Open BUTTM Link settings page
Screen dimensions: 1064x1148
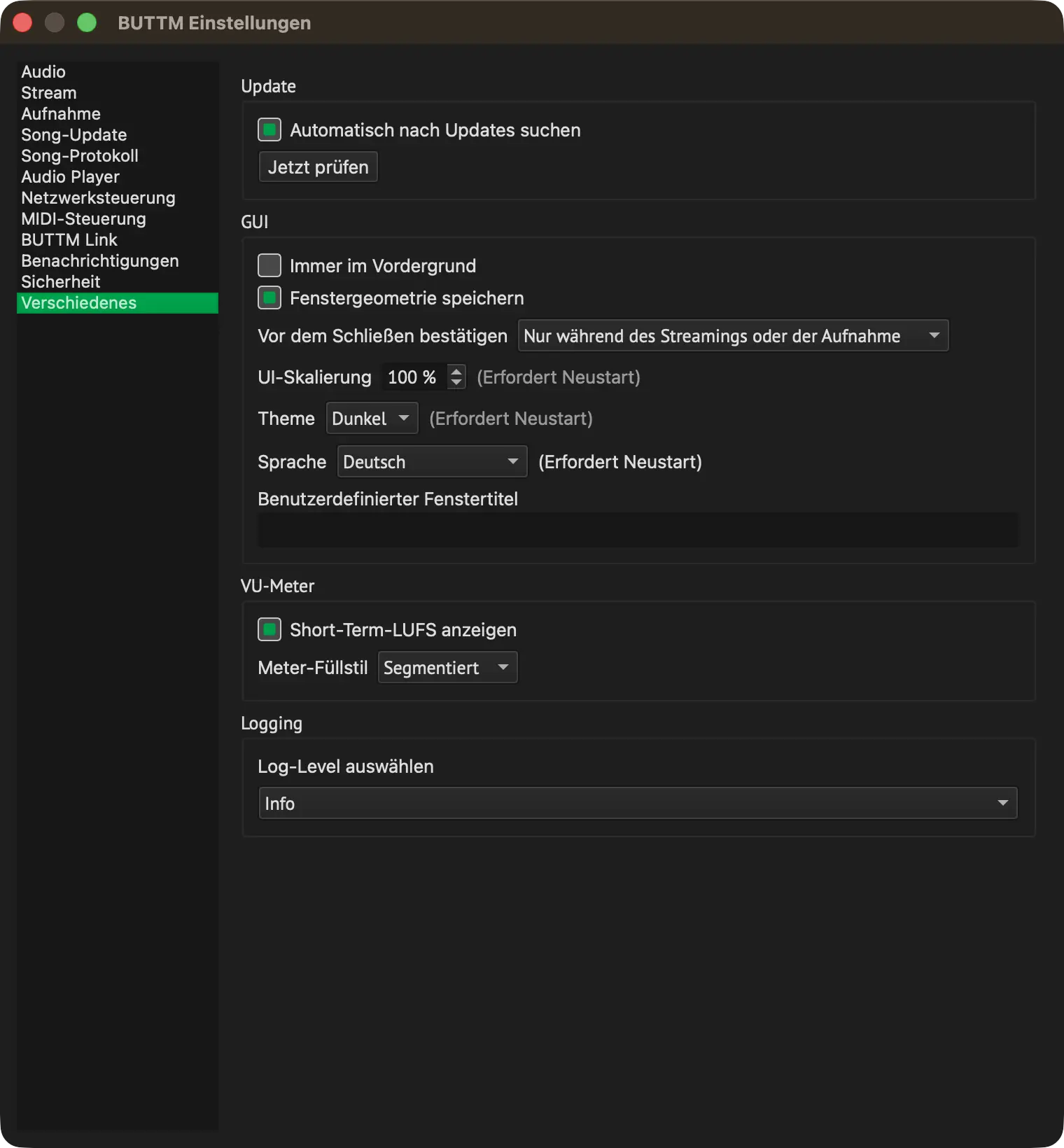(x=118, y=240)
